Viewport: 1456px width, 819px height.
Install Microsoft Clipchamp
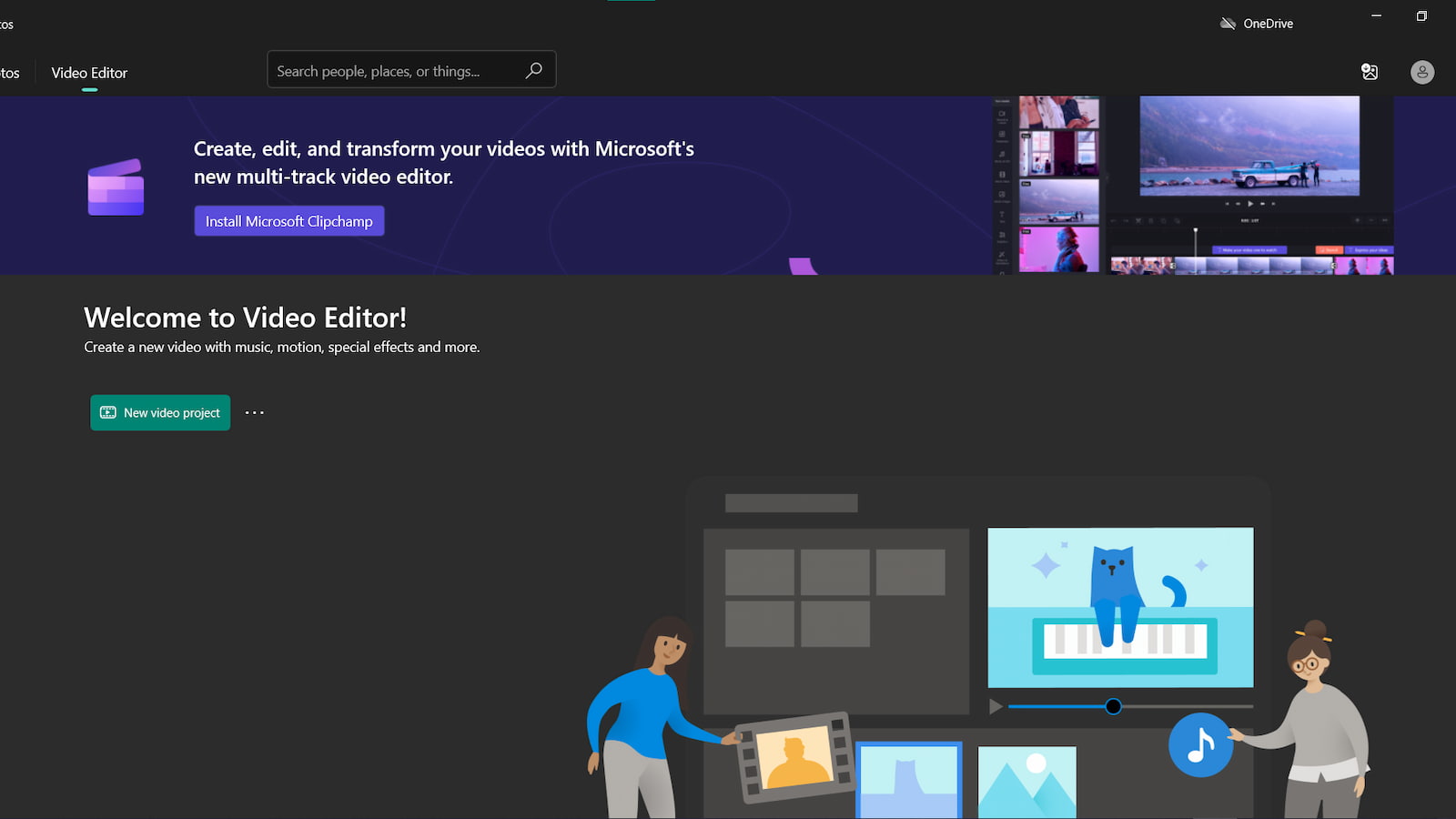[x=288, y=221]
